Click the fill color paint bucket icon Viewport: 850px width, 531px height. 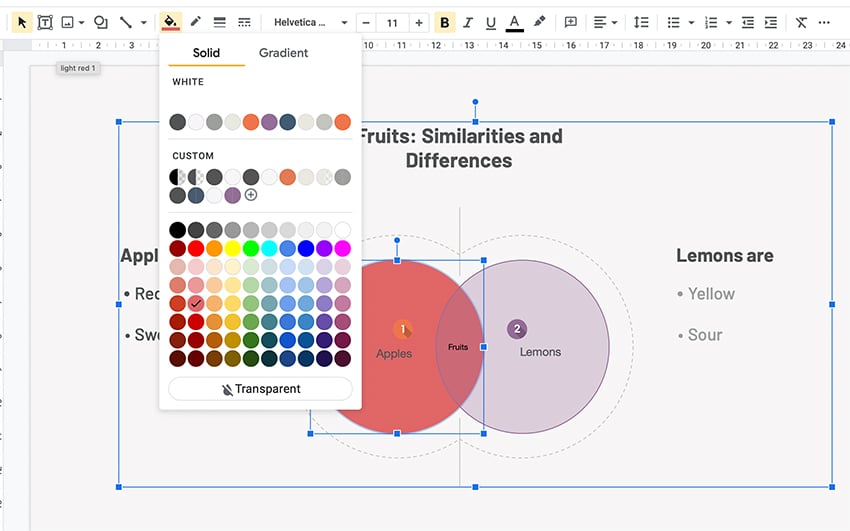click(x=171, y=22)
